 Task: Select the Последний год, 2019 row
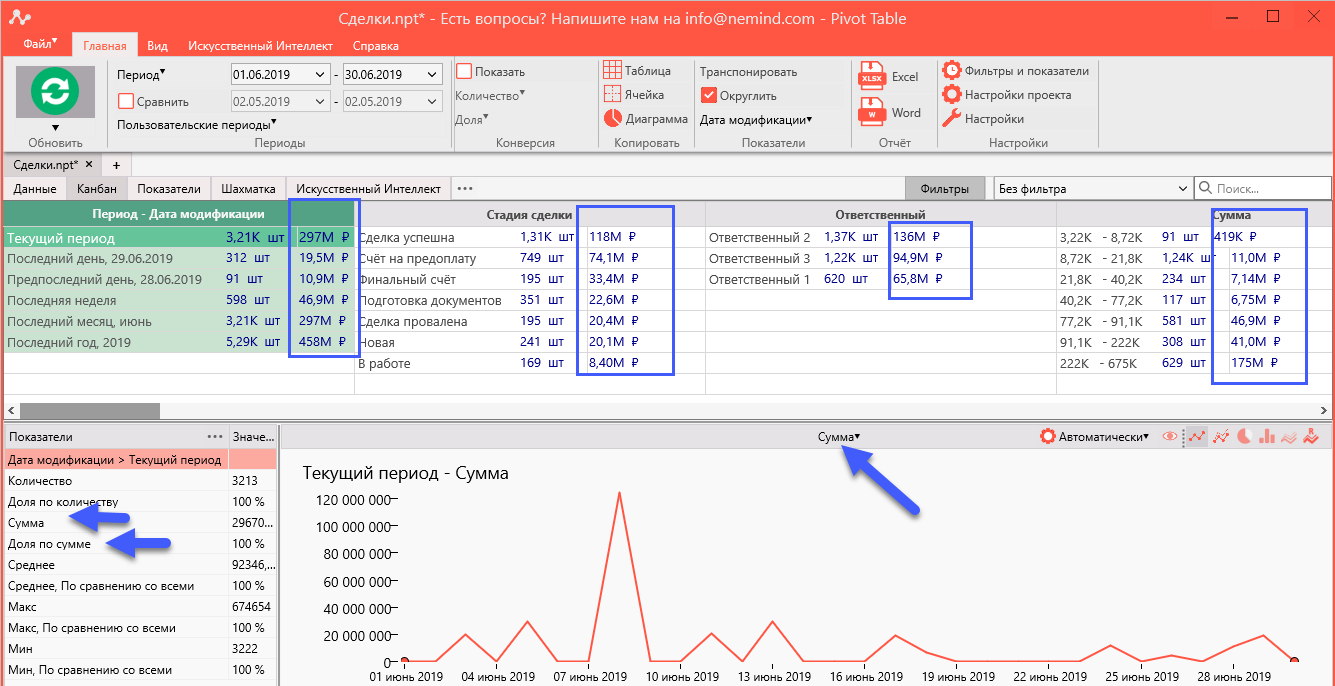179,342
